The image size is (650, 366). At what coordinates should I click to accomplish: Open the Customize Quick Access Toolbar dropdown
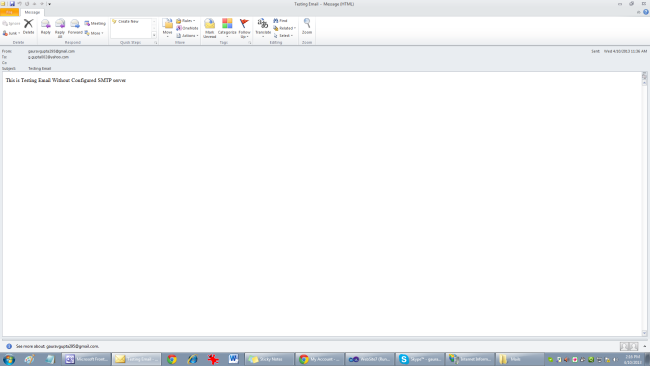pyautogui.click(x=49, y=4)
